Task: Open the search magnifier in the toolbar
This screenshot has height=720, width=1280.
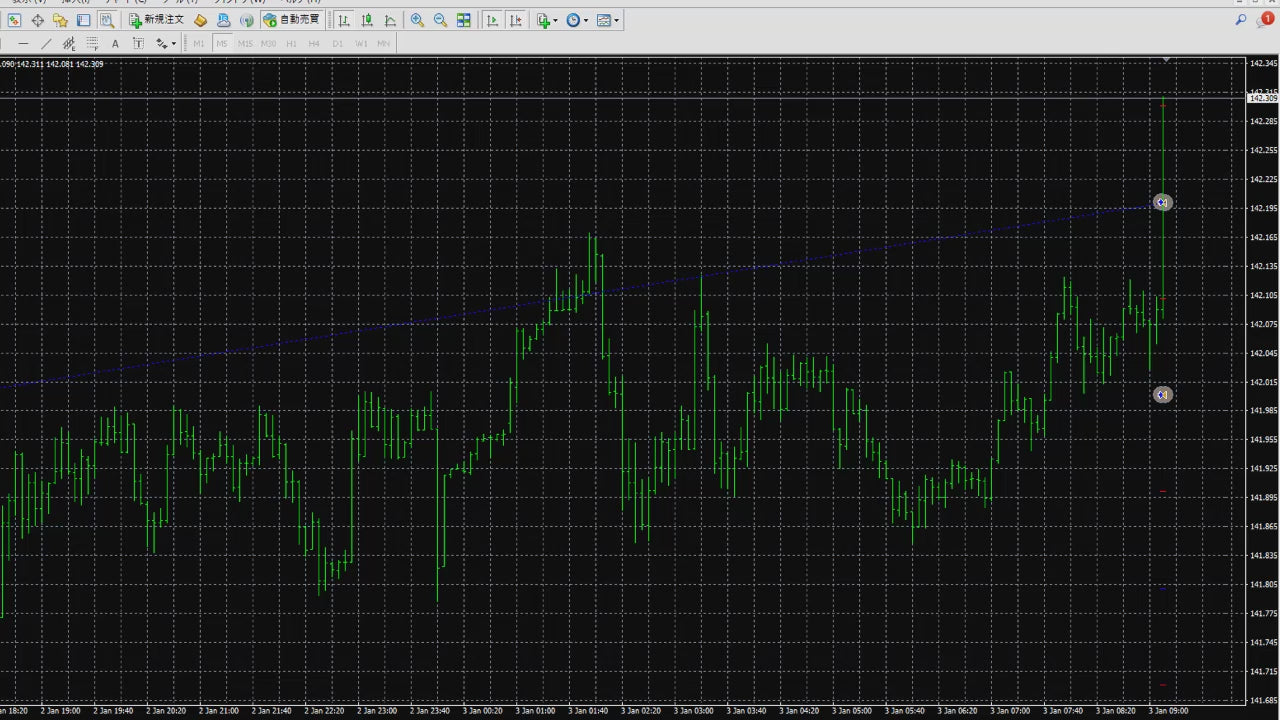Action: (x=1241, y=20)
